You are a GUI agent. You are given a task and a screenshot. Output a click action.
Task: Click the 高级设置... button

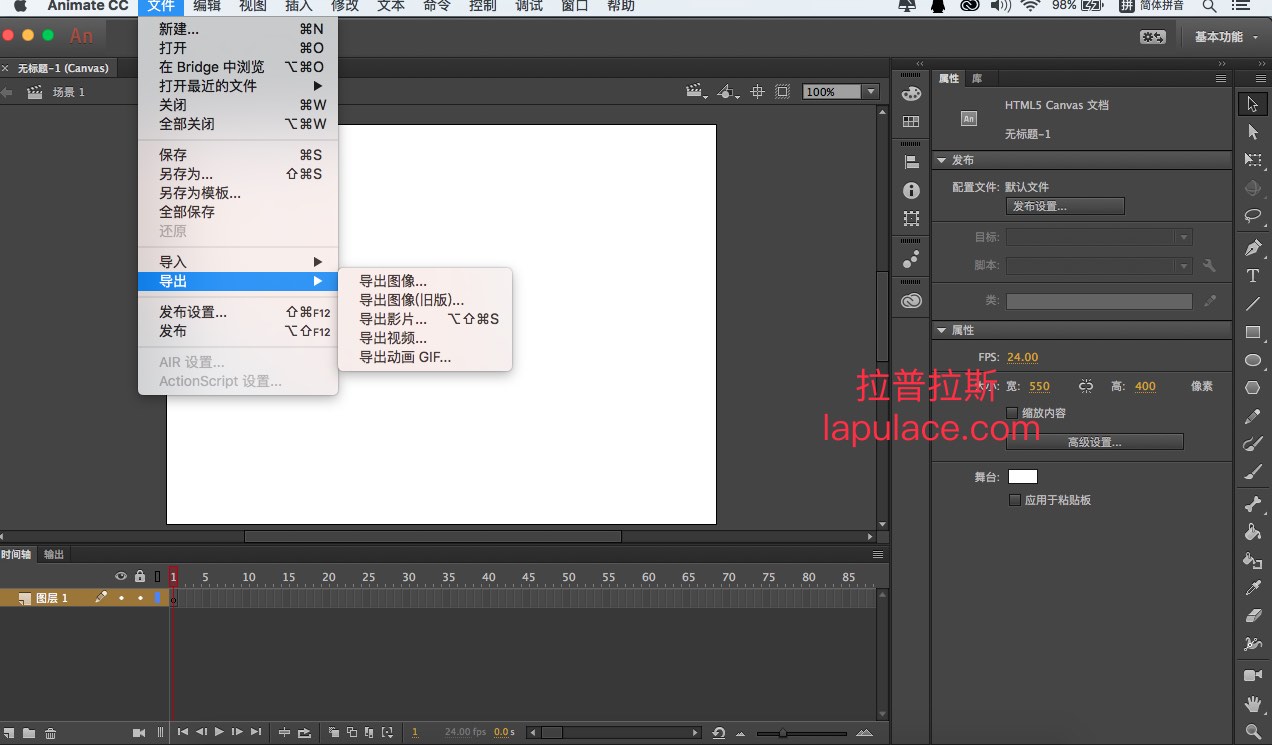(x=1094, y=442)
